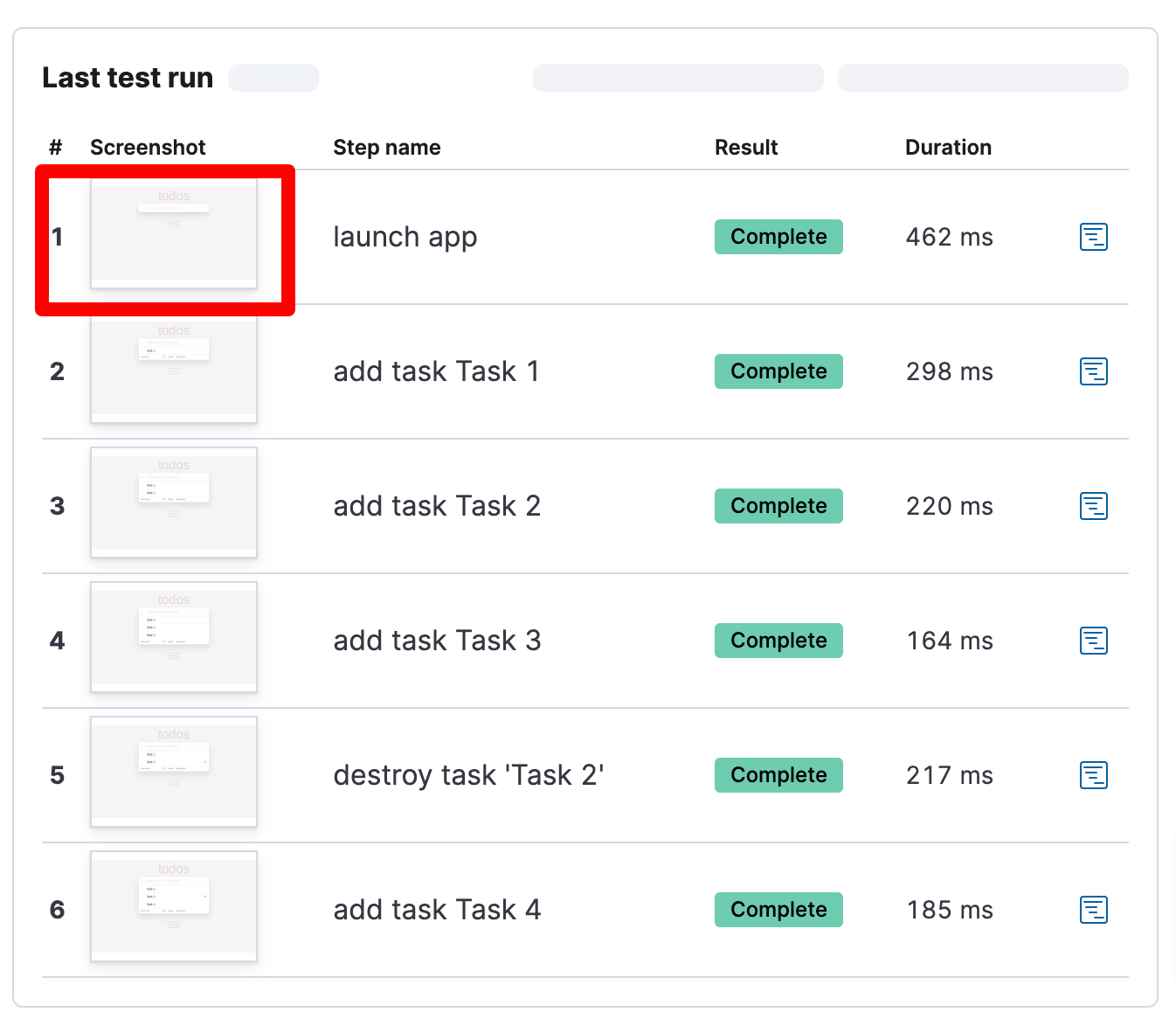Select the step 6 screenshot thumbnail
This screenshot has height=1019, width=1176.
point(173,907)
